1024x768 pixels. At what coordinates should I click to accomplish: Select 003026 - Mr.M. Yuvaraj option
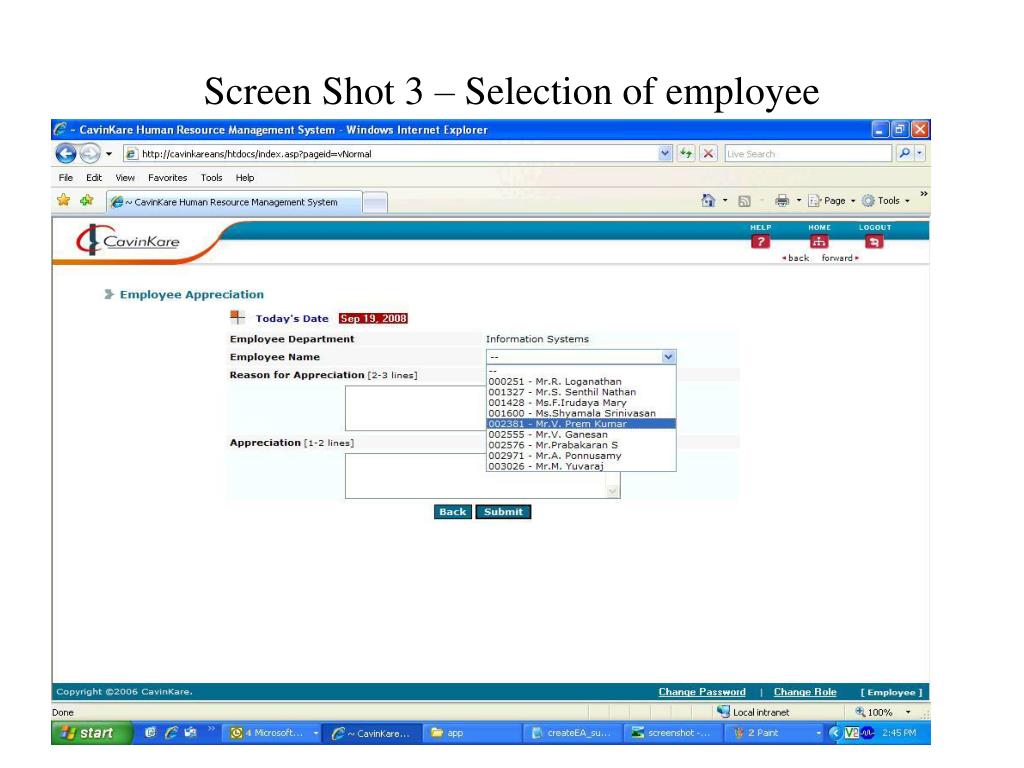[581, 466]
